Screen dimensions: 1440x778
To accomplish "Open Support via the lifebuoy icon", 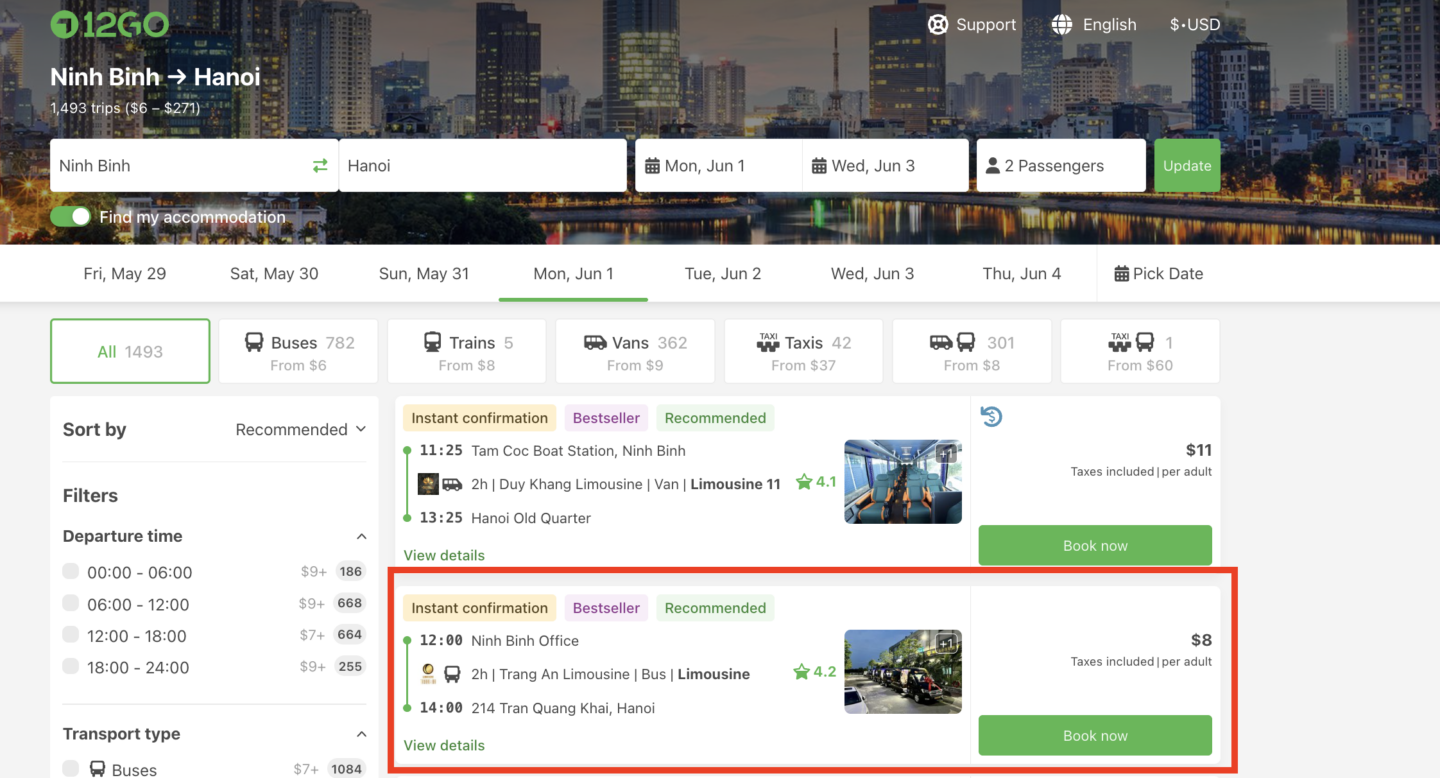I will click(x=937, y=25).
